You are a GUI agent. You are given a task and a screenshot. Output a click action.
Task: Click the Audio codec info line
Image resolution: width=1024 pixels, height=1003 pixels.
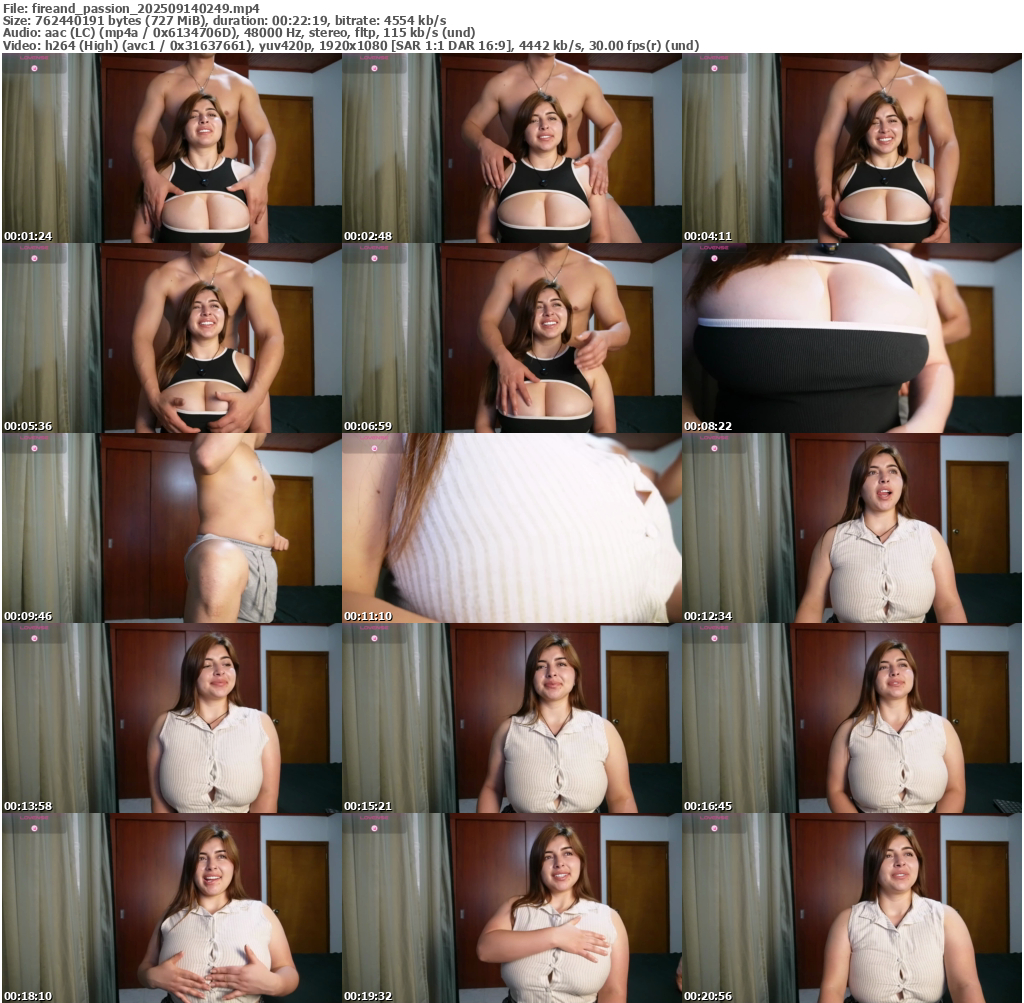click(x=239, y=33)
